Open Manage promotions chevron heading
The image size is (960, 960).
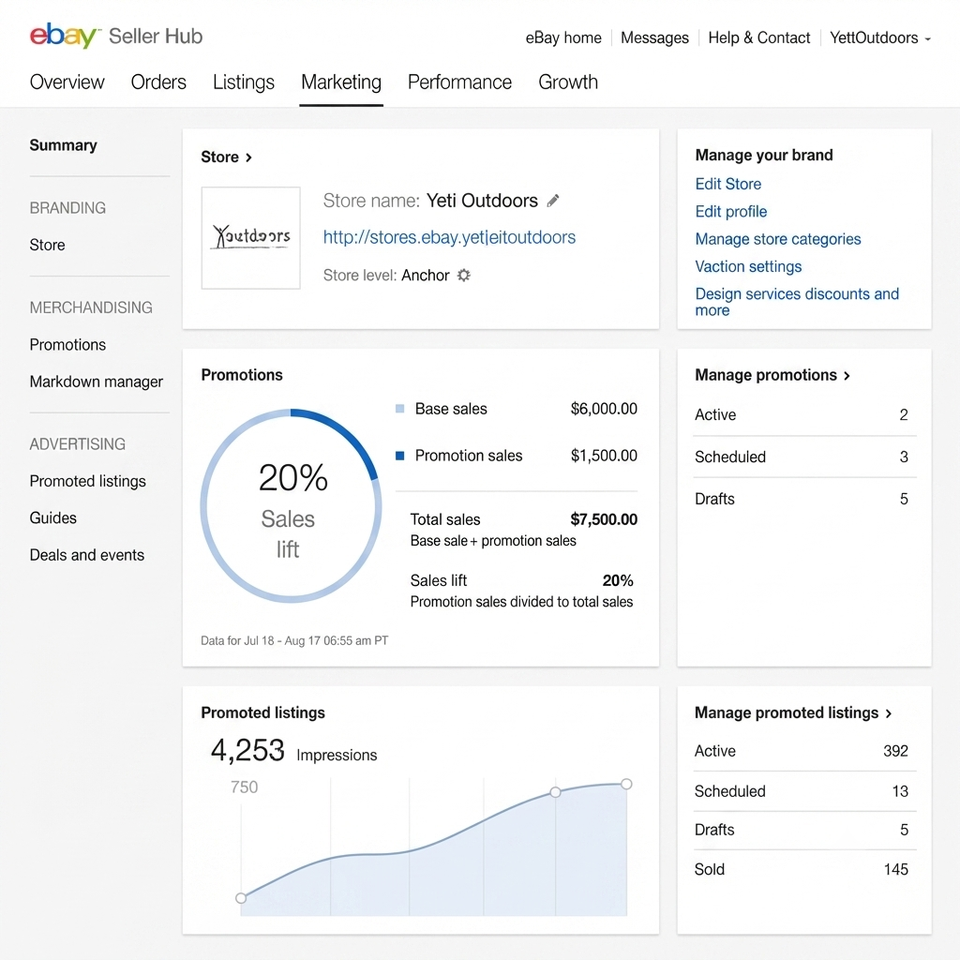773,375
